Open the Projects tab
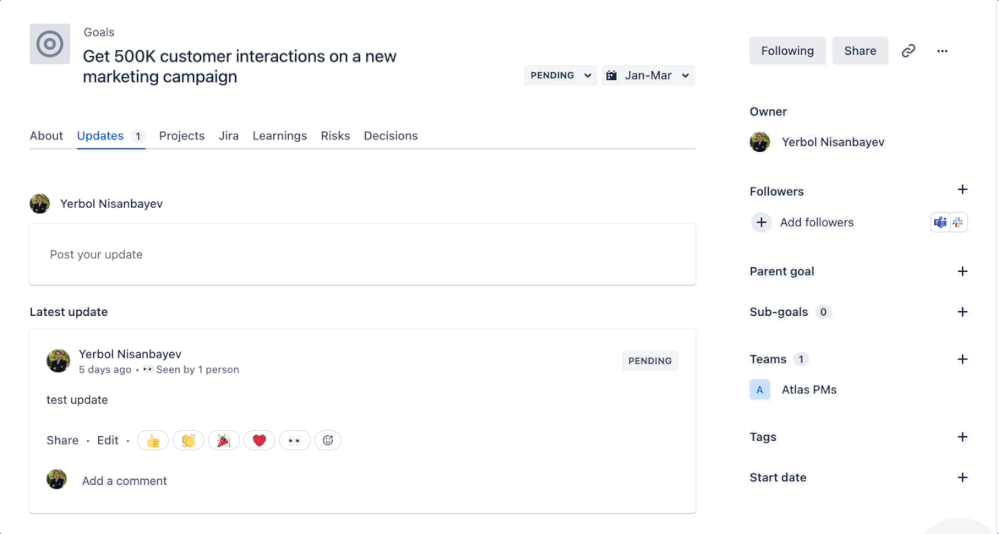The width and height of the screenshot is (999, 534). point(182,136)
